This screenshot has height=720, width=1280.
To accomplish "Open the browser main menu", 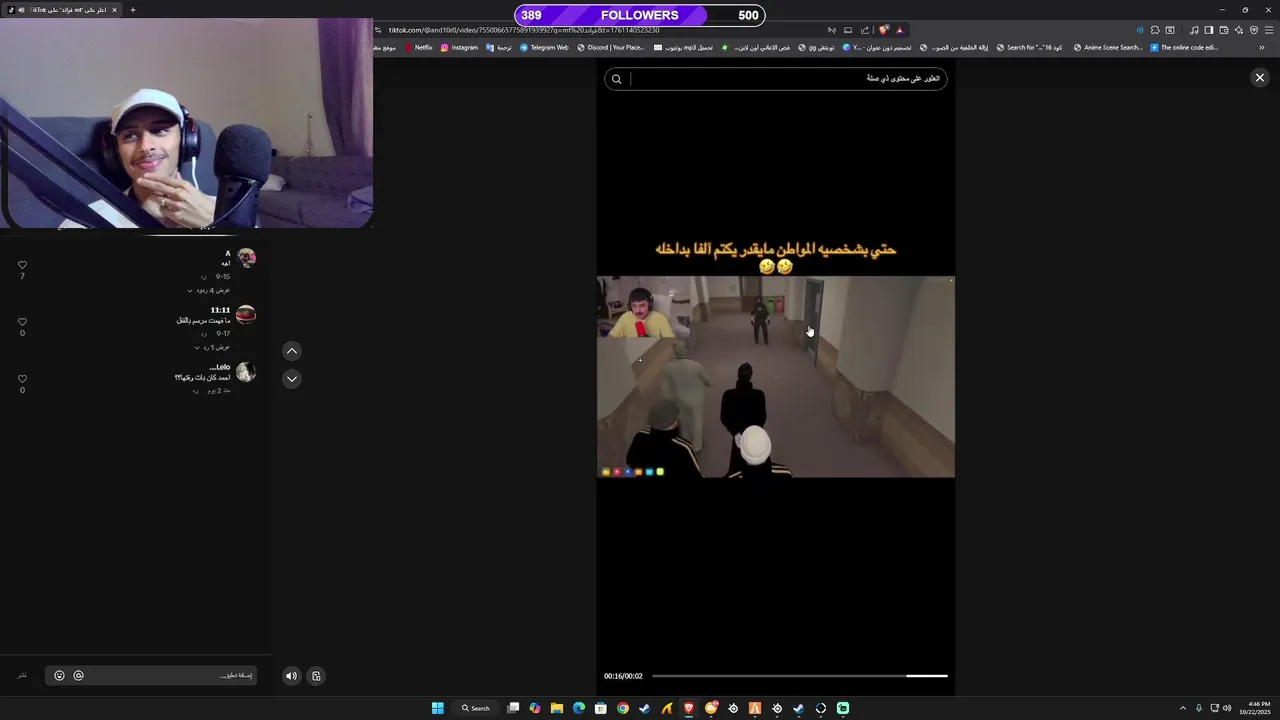I will tap(1269, 30).
